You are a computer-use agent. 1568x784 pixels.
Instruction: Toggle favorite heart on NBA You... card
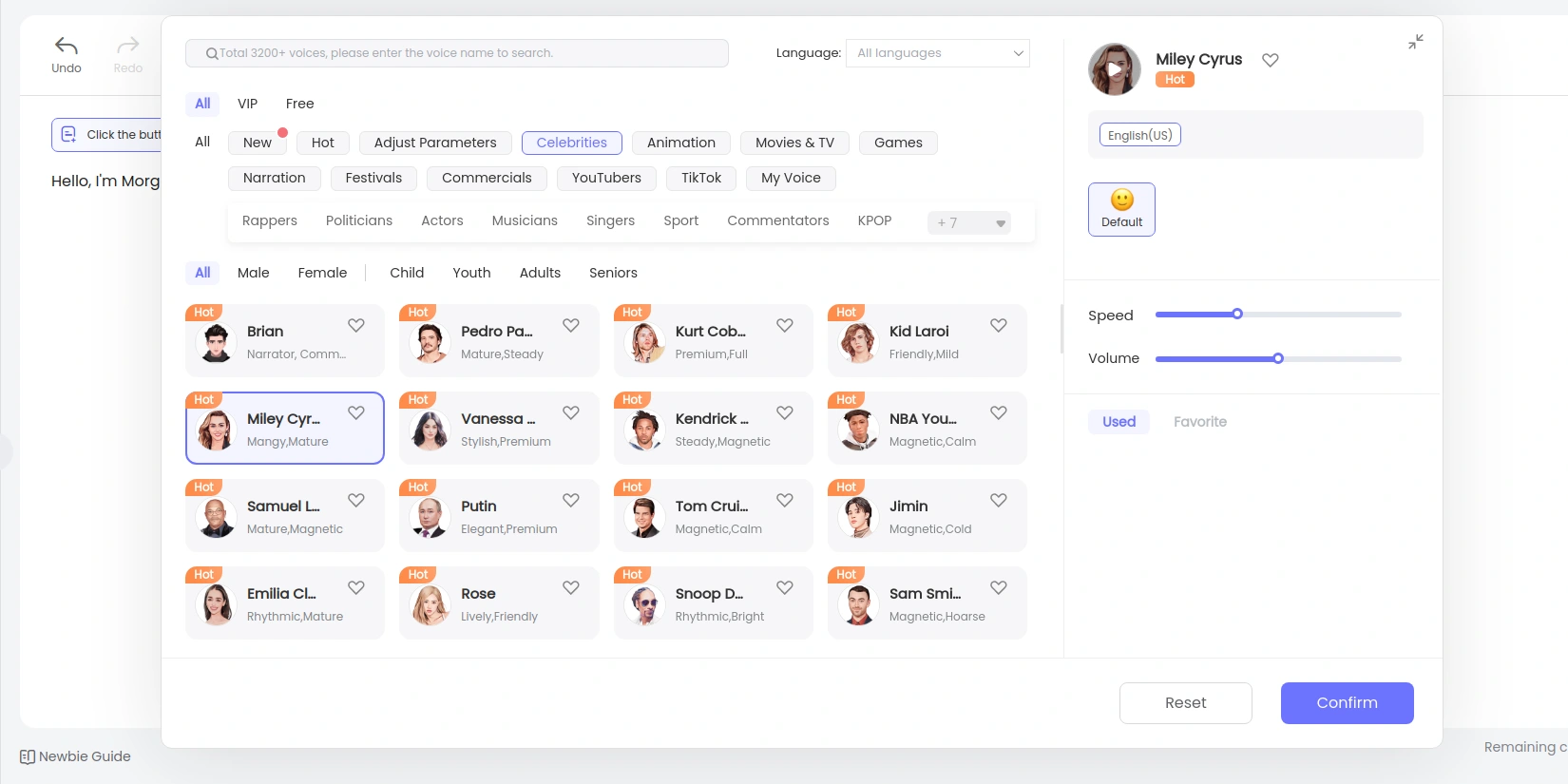pos(999,412)
